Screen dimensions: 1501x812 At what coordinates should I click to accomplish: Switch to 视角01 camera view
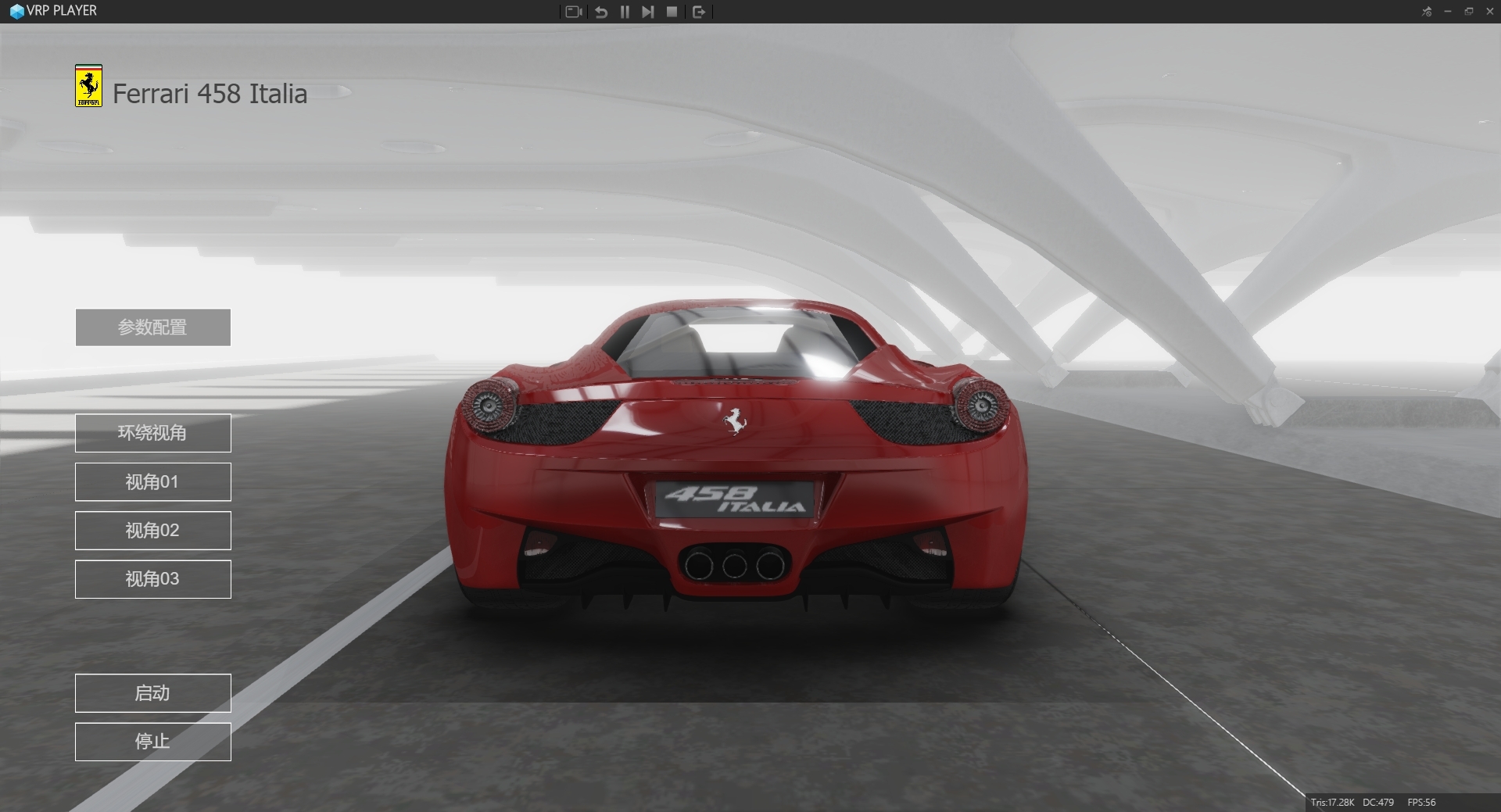coord(153,481)
